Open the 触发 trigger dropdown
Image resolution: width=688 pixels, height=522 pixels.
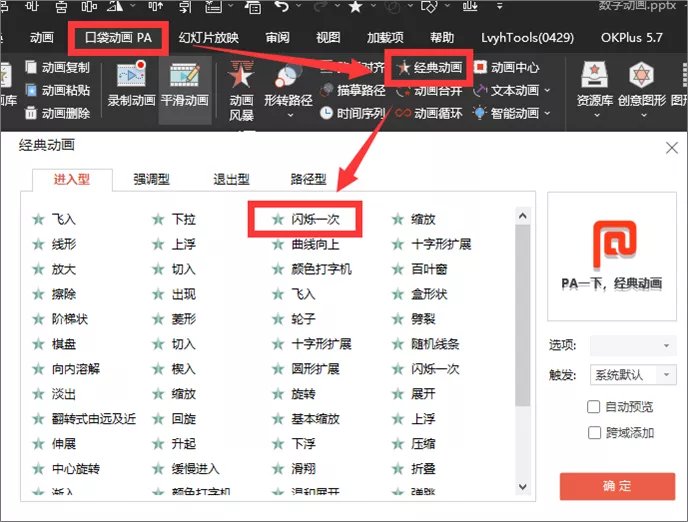(633, 375)
